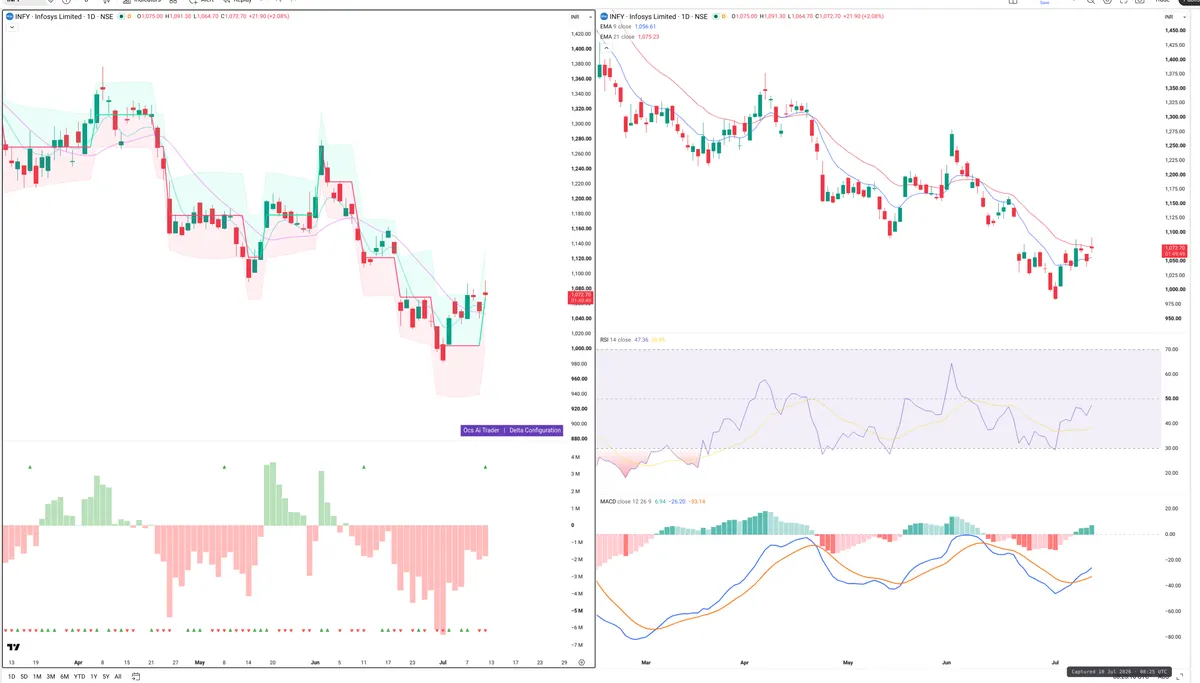Image resolution: width=1200 pixels, height=683 pixels.
Task: Select the 1Y date range
Action: tap(93, 676)
